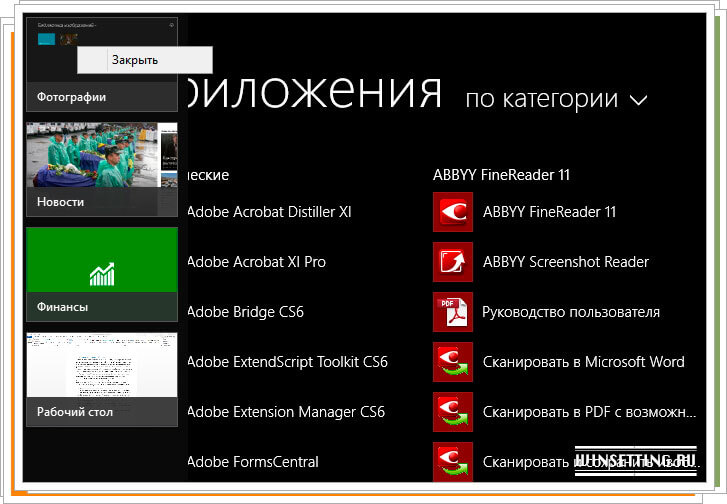Launch Adobe ExtendScript Toolkit CS6
Image resolution: width=727 pixels, height=504 pixels.
point(287,362)
